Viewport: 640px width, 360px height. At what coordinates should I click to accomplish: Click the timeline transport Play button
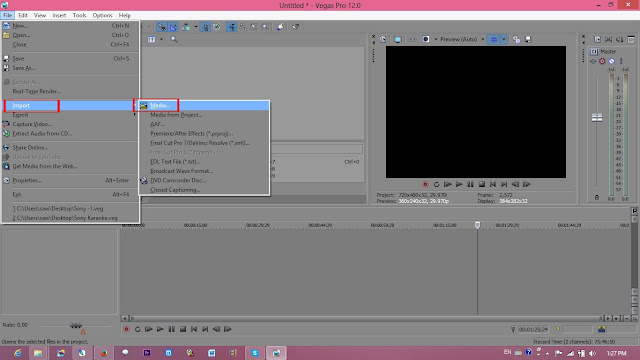click(160, 329)
